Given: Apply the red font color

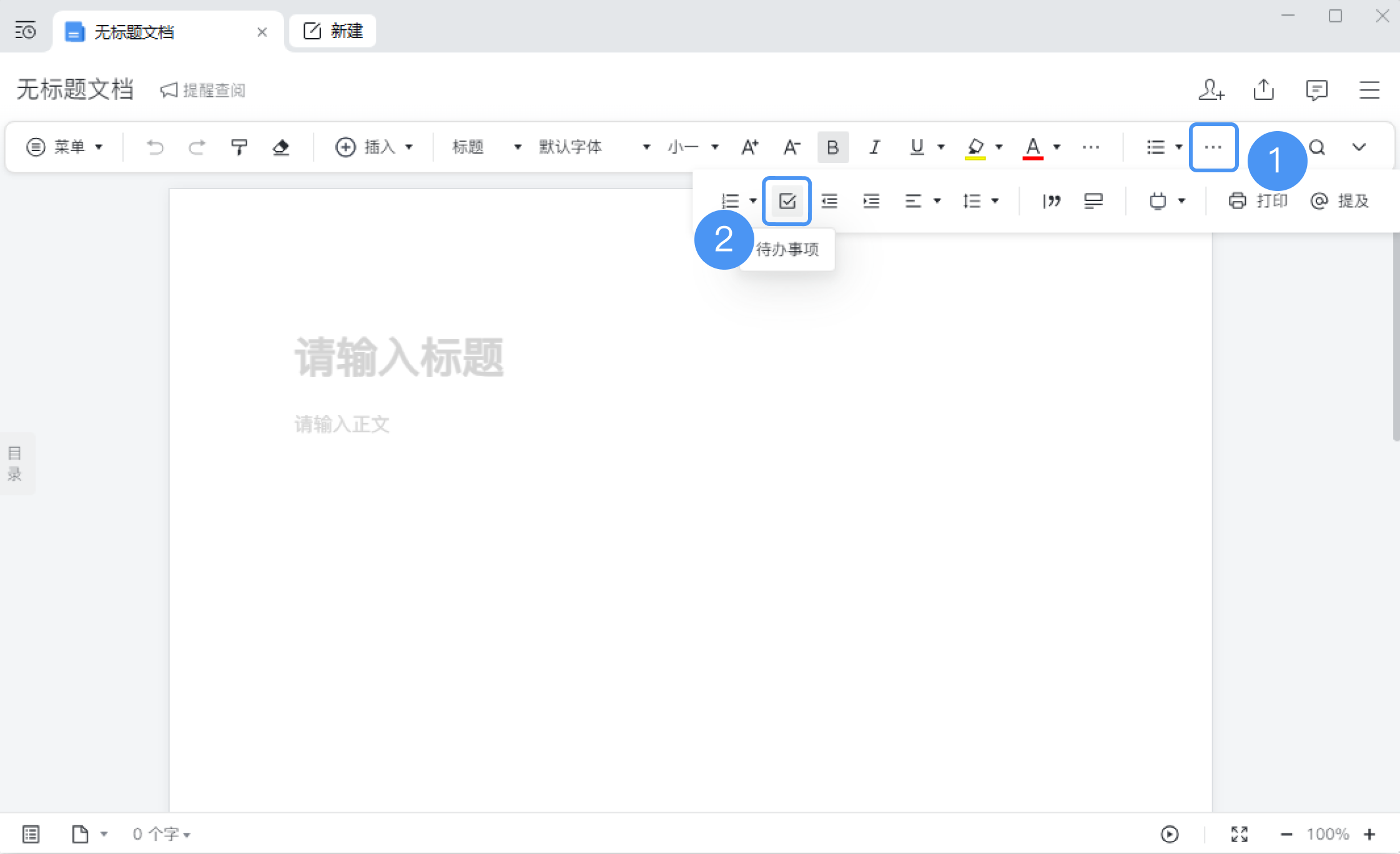Looking at the screenshot, I should (1033, 148).
